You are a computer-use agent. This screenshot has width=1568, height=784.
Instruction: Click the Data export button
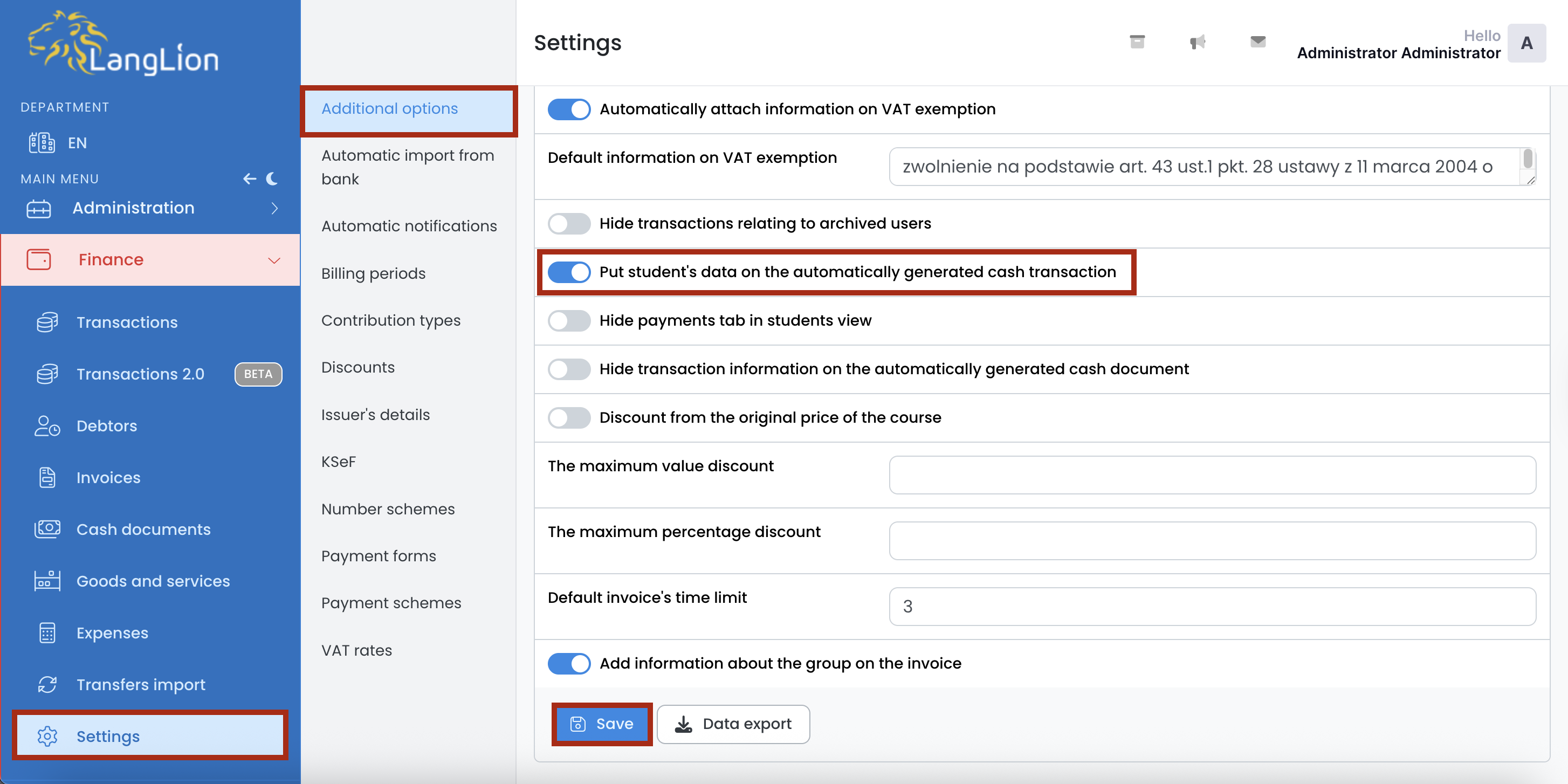point(733,724)
